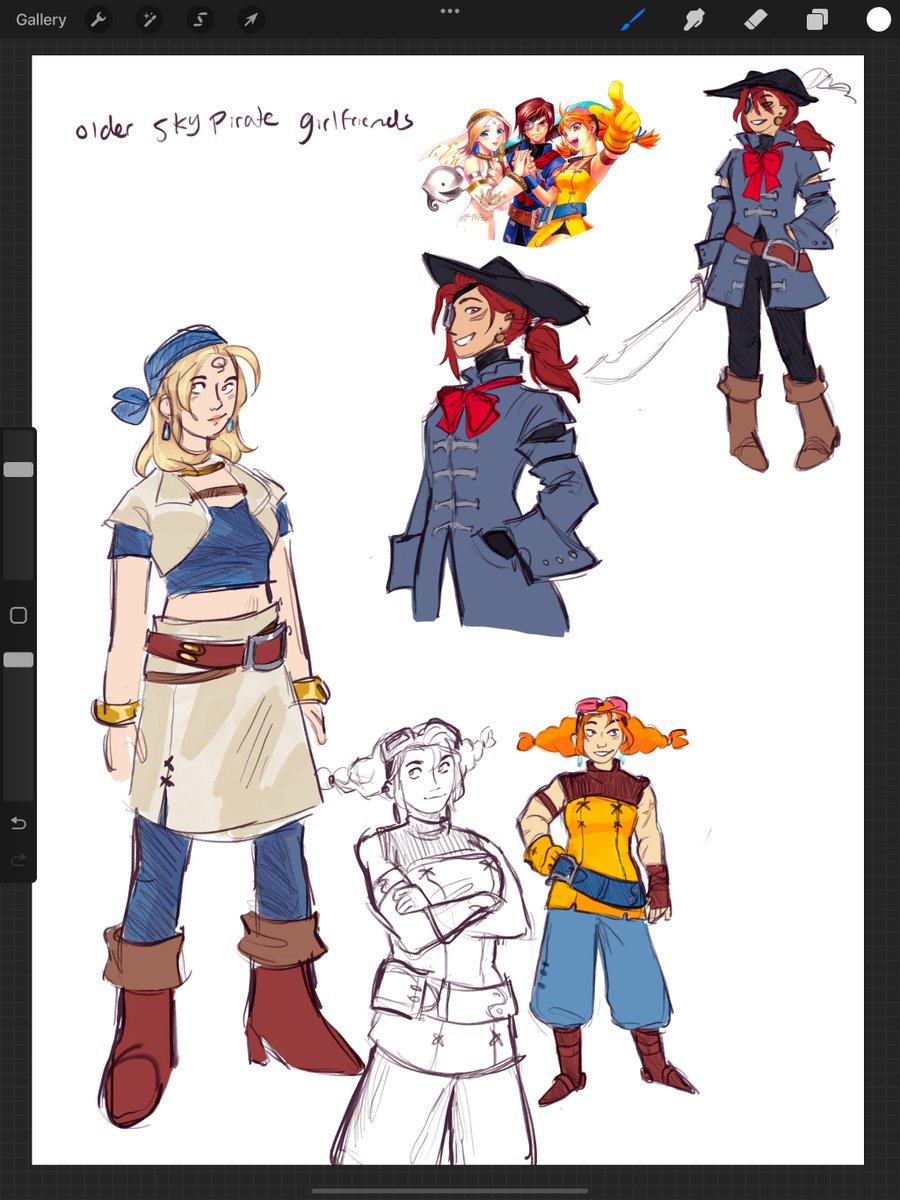The width and height of the screenshot is (900, 1200).
Task: Click the brush size slider handle
Action: click(18, 469)
